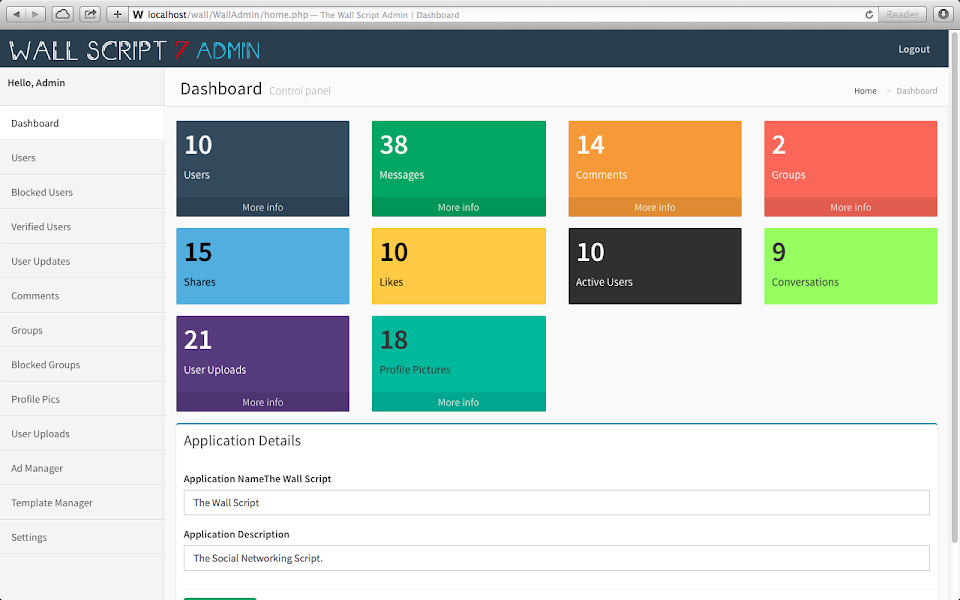
Task: Select Dashboard in the sidebar
Action: tap(82, 123)
